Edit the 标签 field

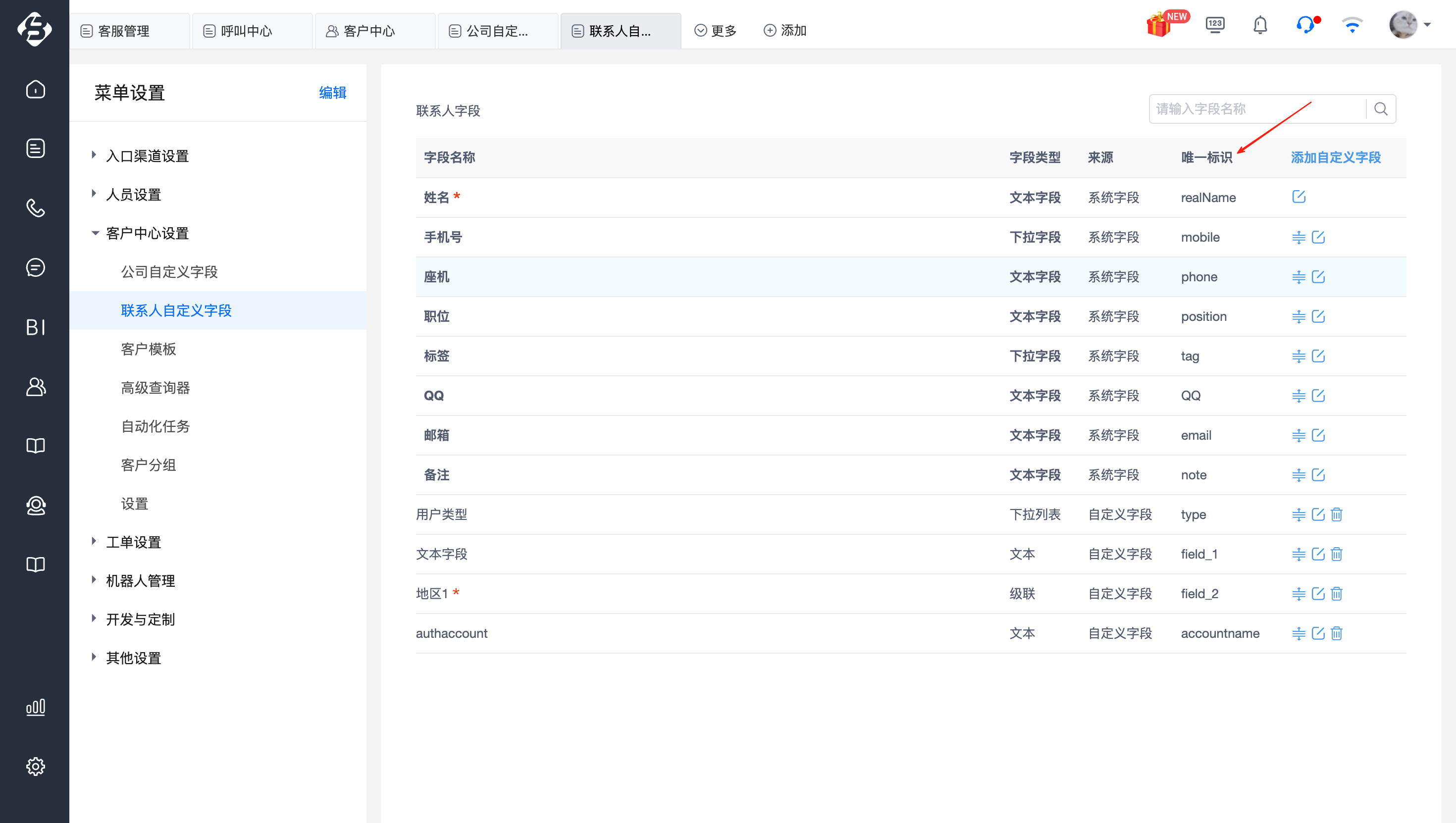1317,356
